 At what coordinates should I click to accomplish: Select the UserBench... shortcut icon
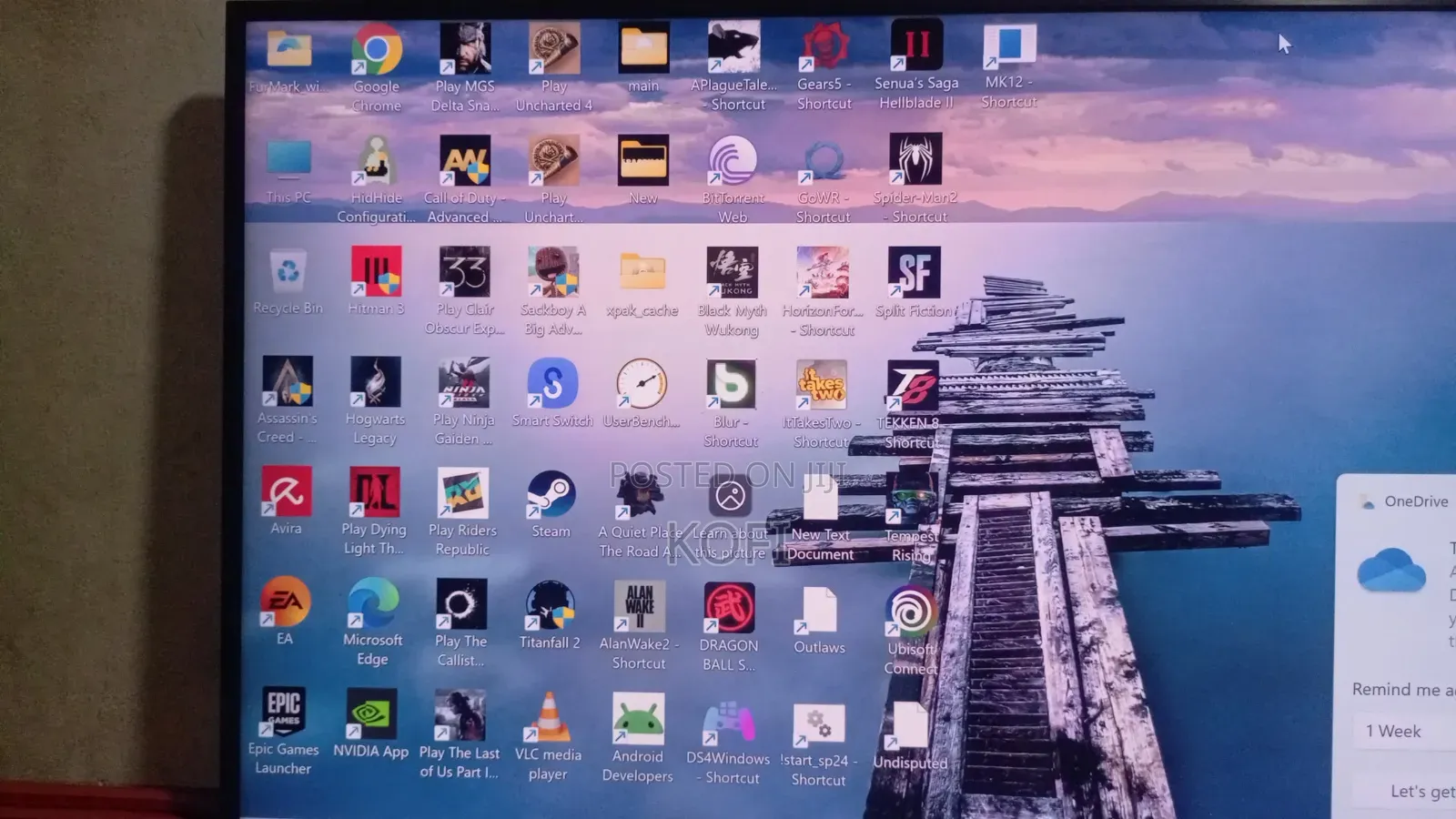[642, 384]
